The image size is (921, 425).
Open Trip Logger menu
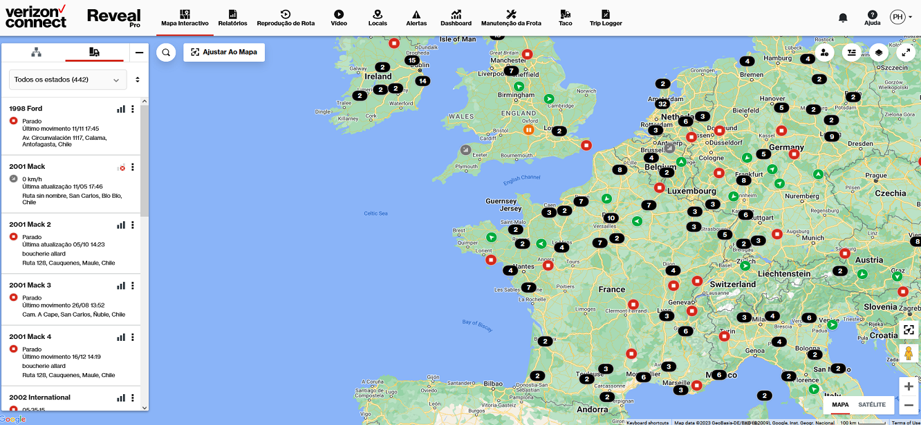click(606, 18)
